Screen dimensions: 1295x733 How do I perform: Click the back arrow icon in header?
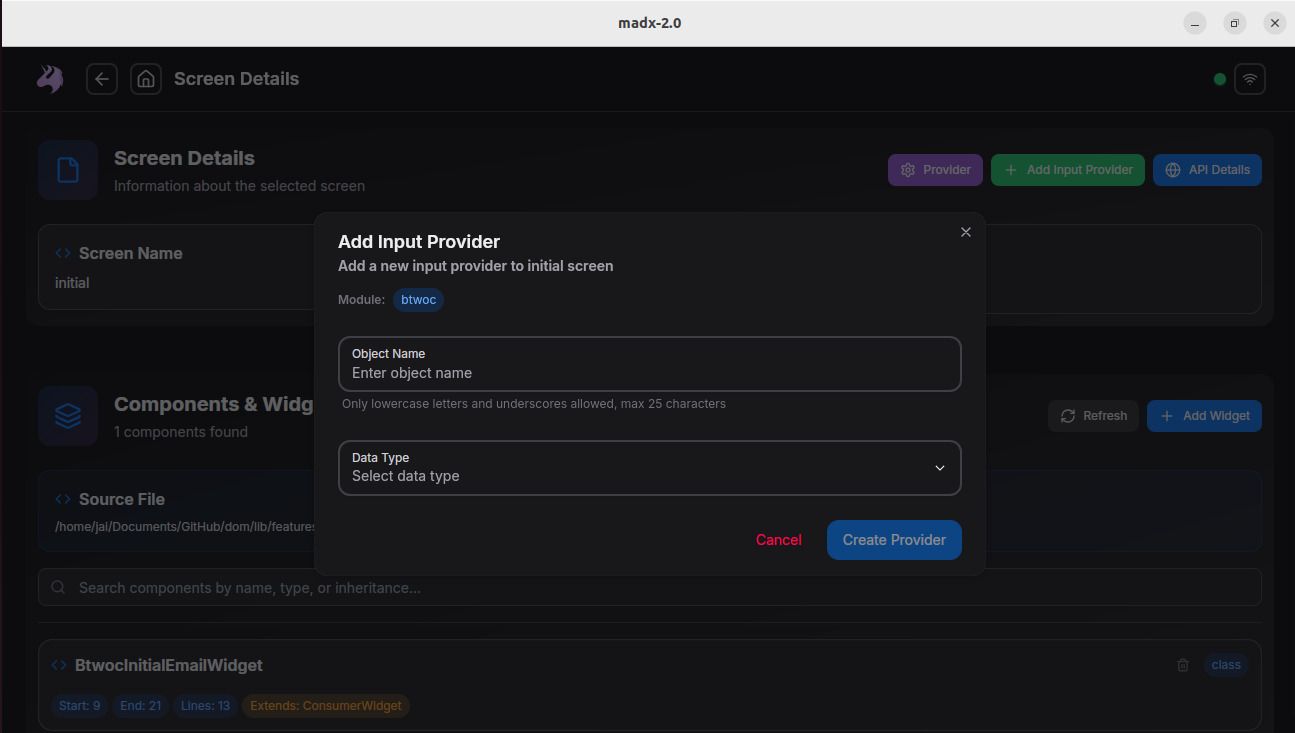102,79
